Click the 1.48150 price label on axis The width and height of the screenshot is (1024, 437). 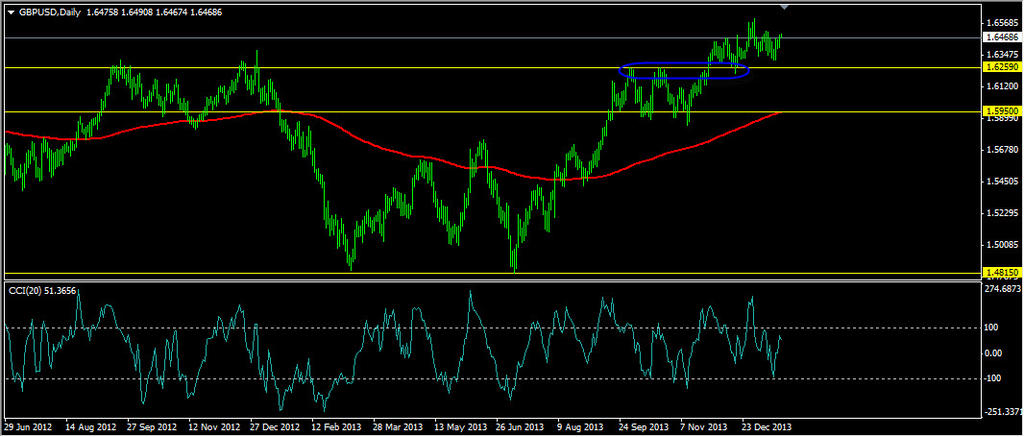pos(1001,272)
